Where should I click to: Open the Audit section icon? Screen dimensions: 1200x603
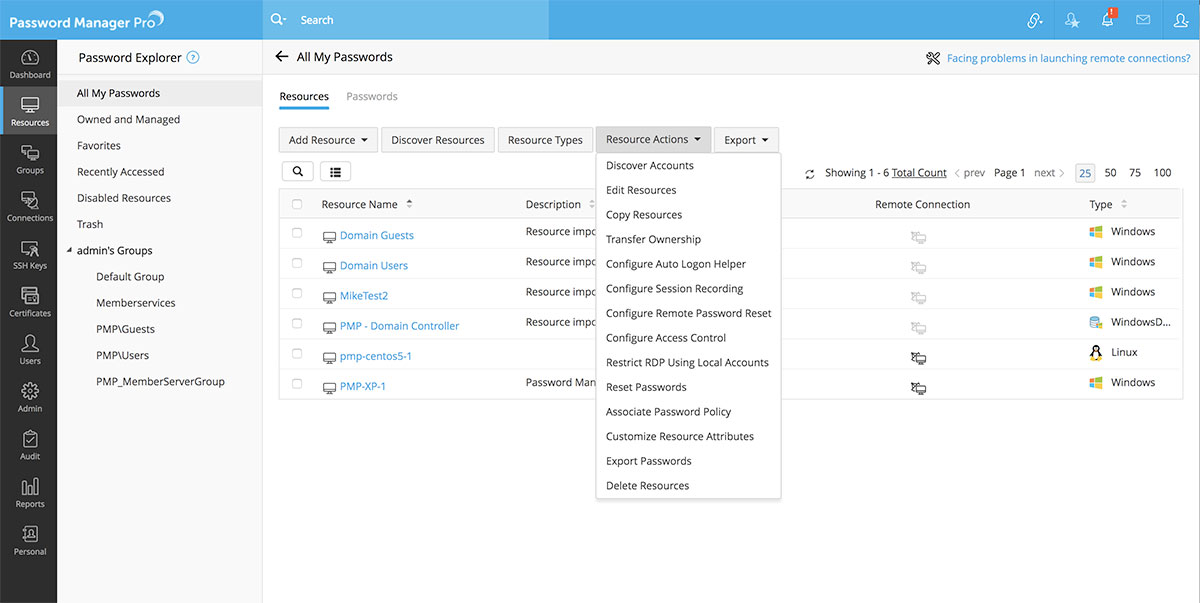30,444
